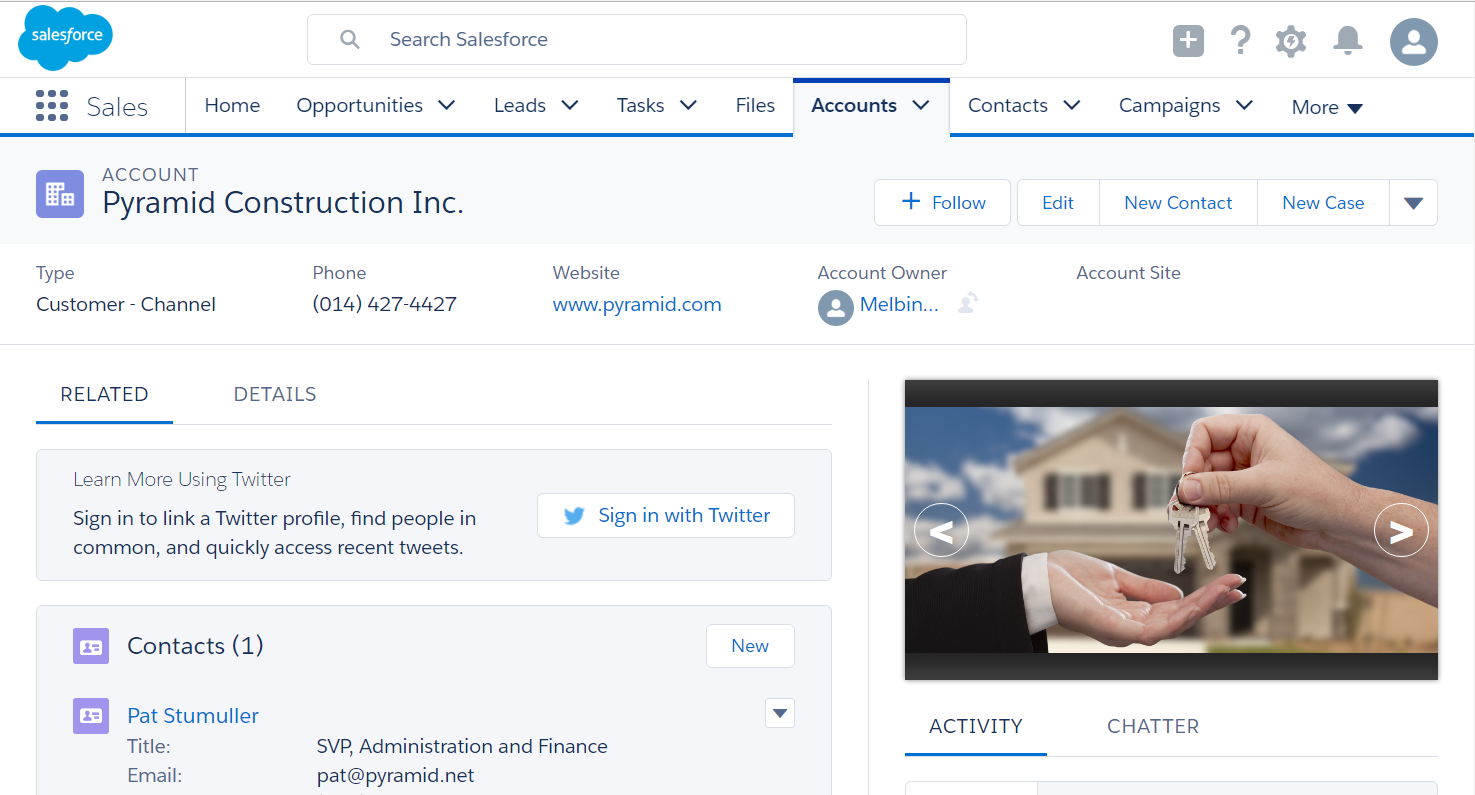Click the Pyramid Construction Inc. account name

pos(283,203)
